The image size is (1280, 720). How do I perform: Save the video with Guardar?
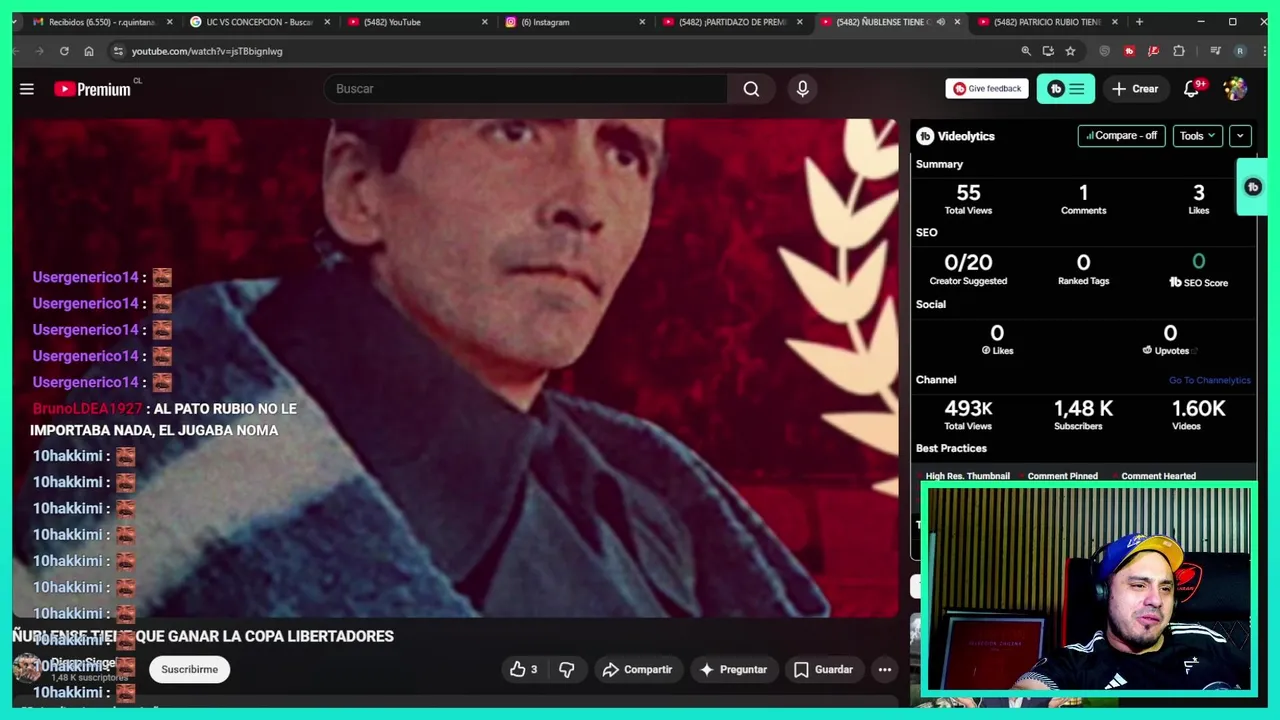pyautogui.click(x=823, y=669)
